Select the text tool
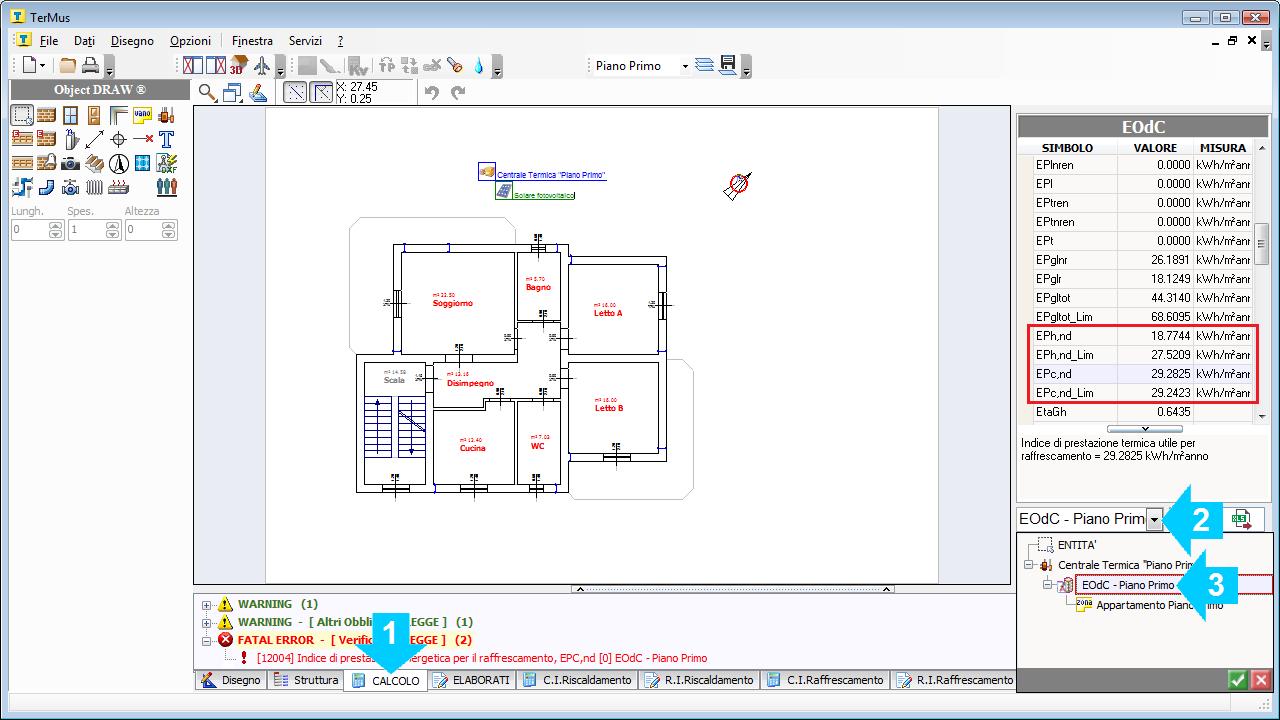Viewport: 1280px width, 720px height. (166, 139)
